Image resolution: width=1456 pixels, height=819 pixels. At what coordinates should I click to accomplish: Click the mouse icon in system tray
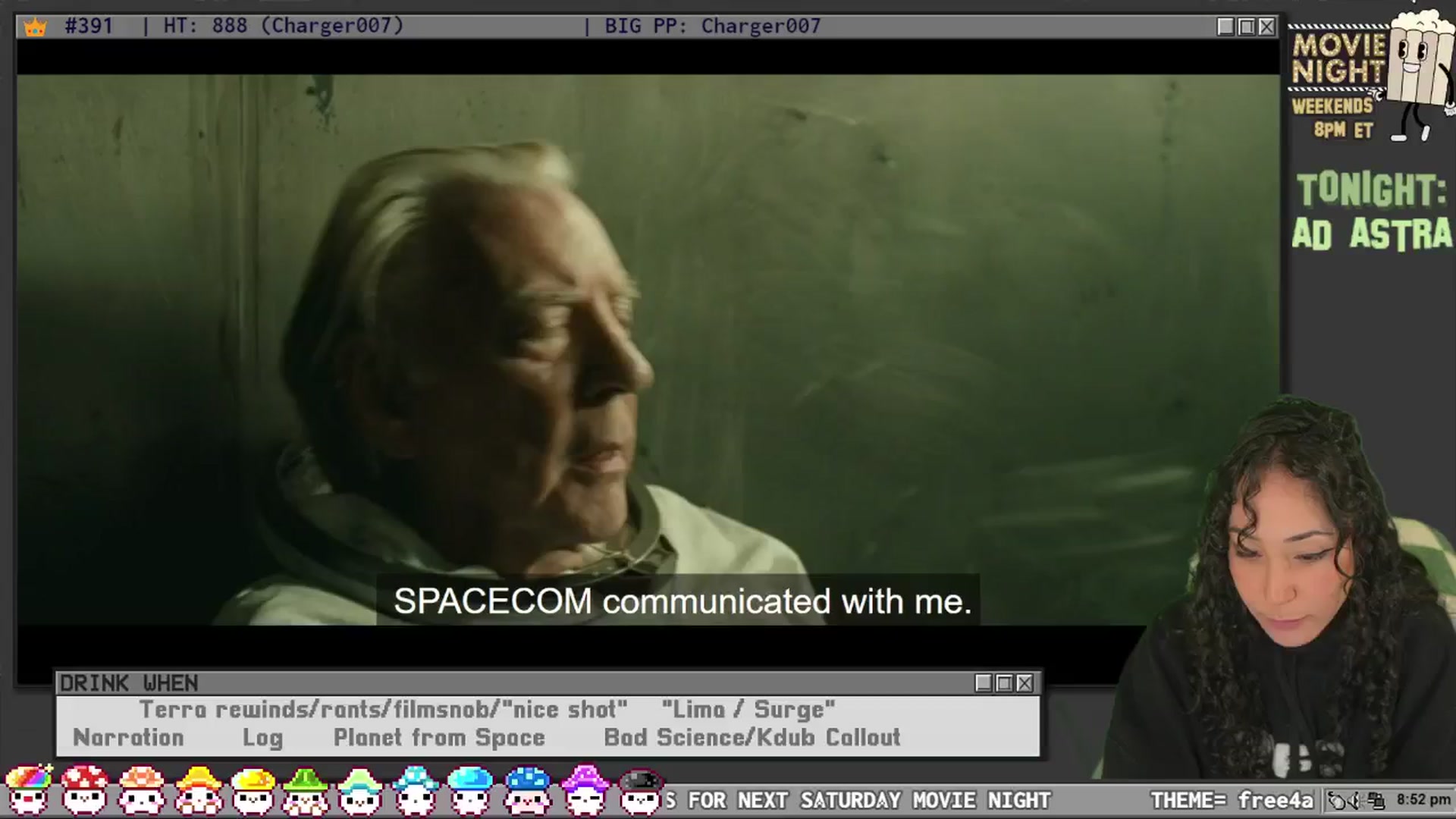pyautogui.click(x=1338, y=800)
